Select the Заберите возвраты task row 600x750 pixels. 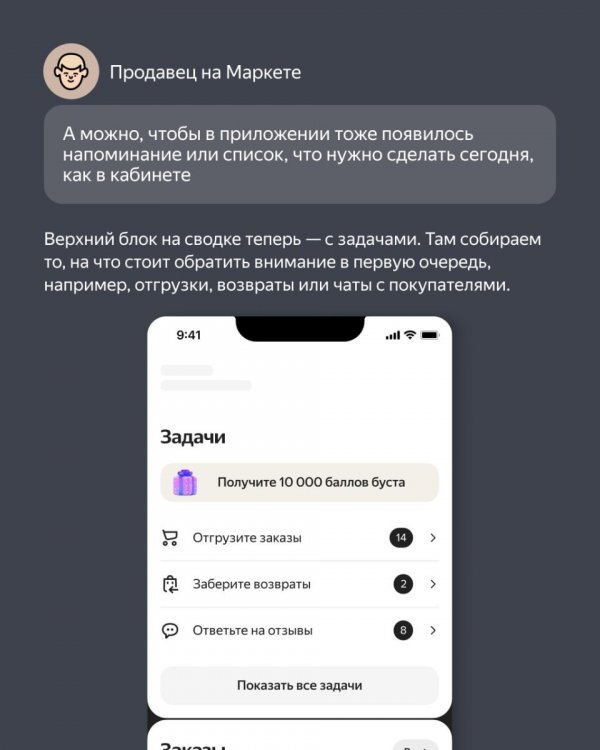click(300, 584)
